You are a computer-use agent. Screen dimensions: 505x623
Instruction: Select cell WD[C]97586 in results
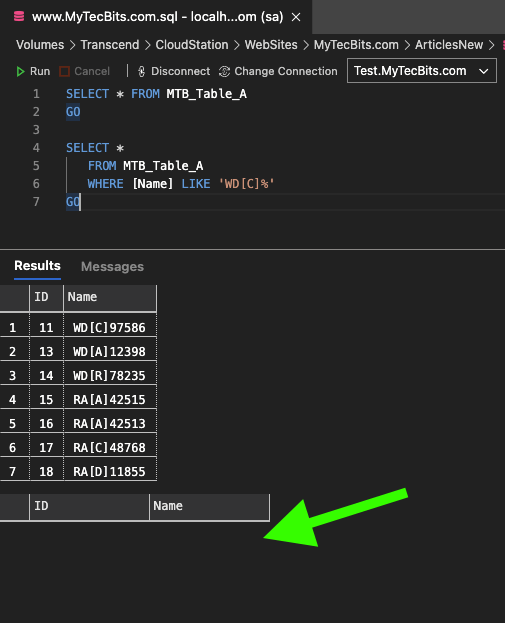[110, 327]
